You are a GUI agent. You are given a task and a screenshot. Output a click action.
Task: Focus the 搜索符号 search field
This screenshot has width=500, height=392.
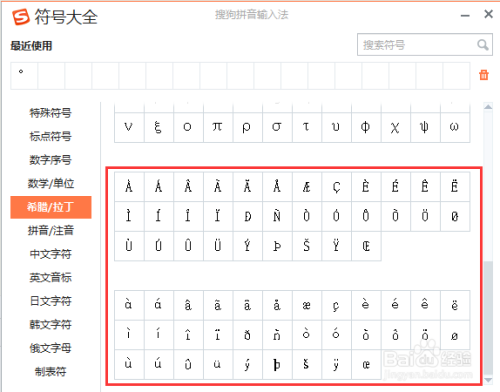[x=425, y=44]
